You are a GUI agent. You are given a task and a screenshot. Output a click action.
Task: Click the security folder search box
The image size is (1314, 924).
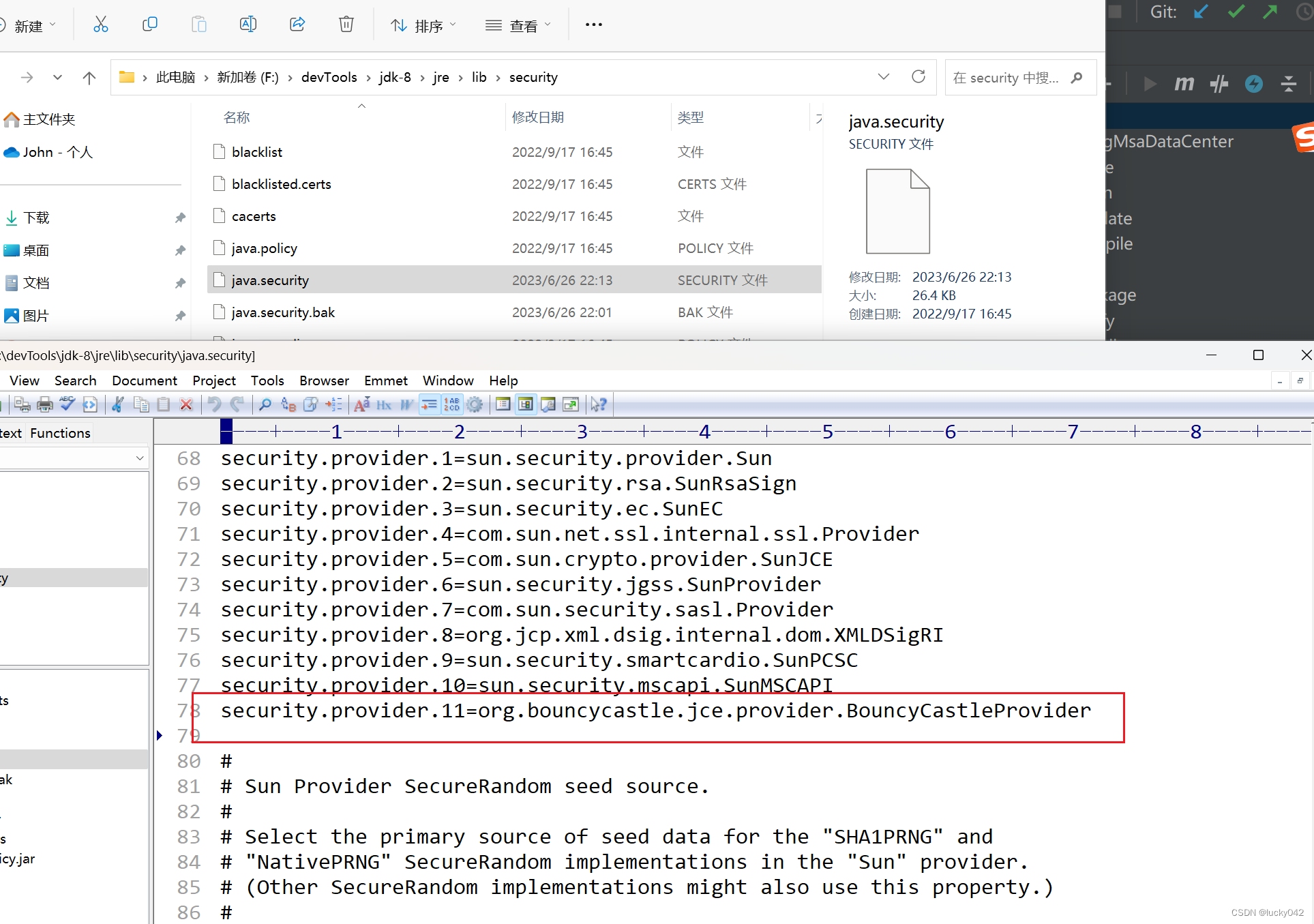coord(1006,78)
